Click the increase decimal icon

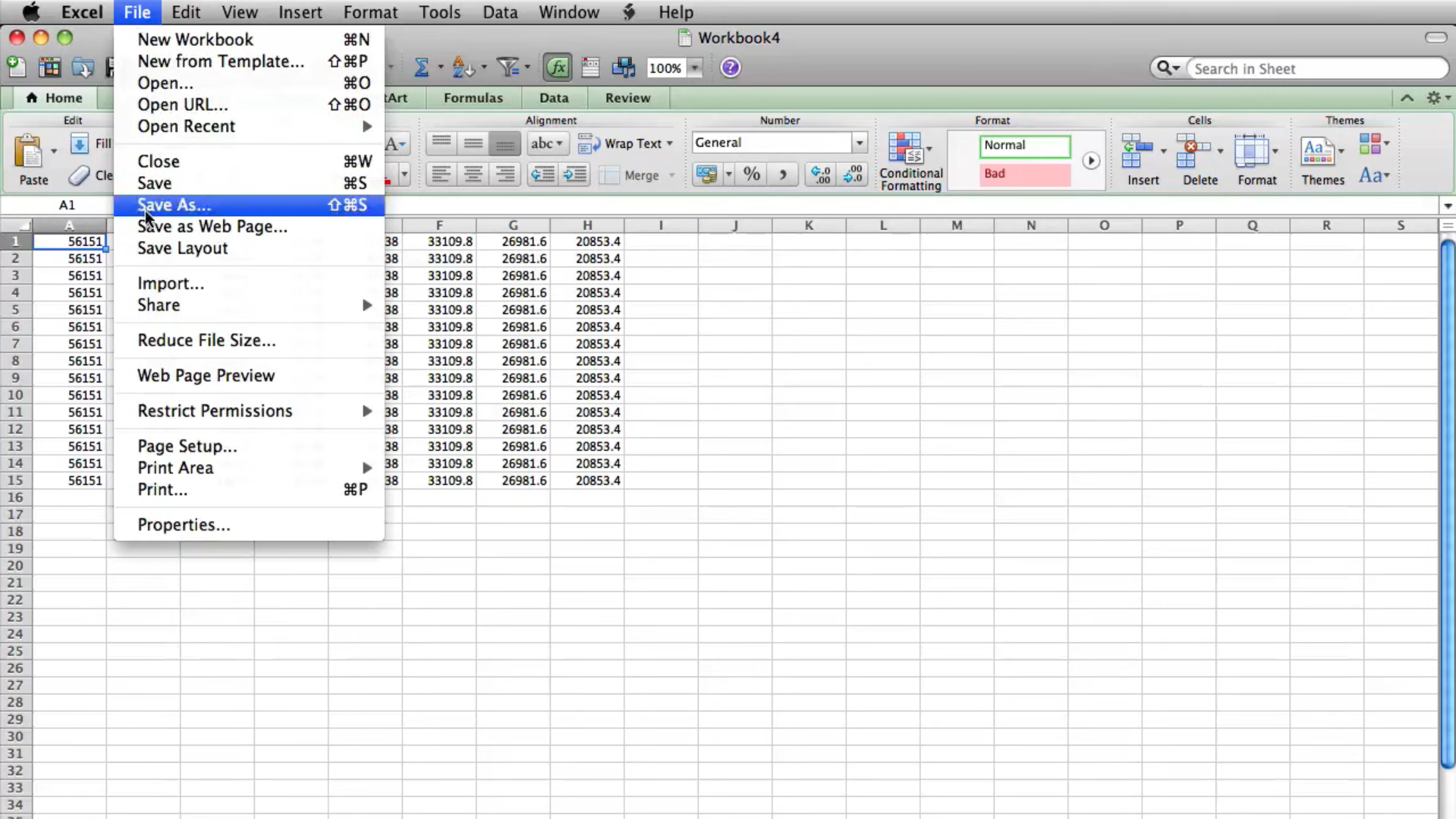pyautogui.click(x=821, y=175)
